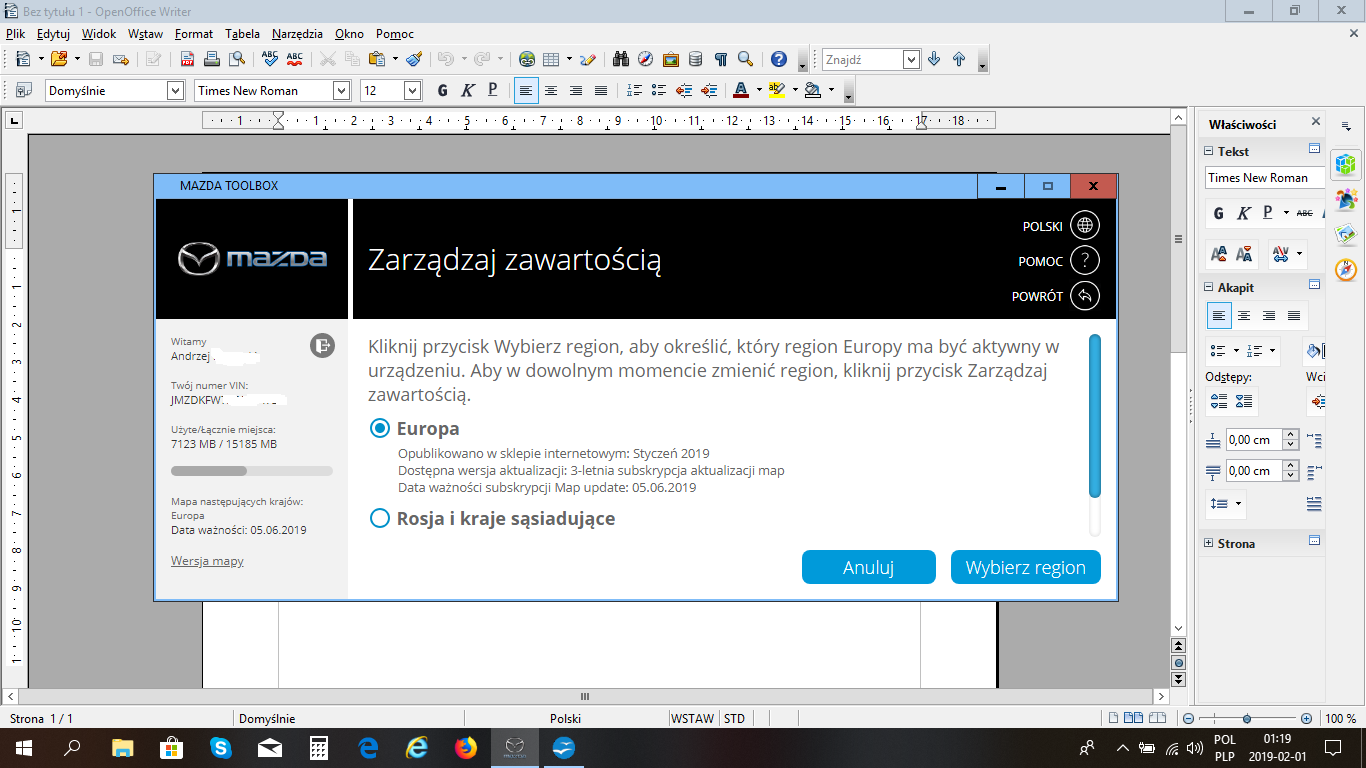Select the Europa radio button
This screenshot has height=768, width=1366.
[x=380, y=428]
